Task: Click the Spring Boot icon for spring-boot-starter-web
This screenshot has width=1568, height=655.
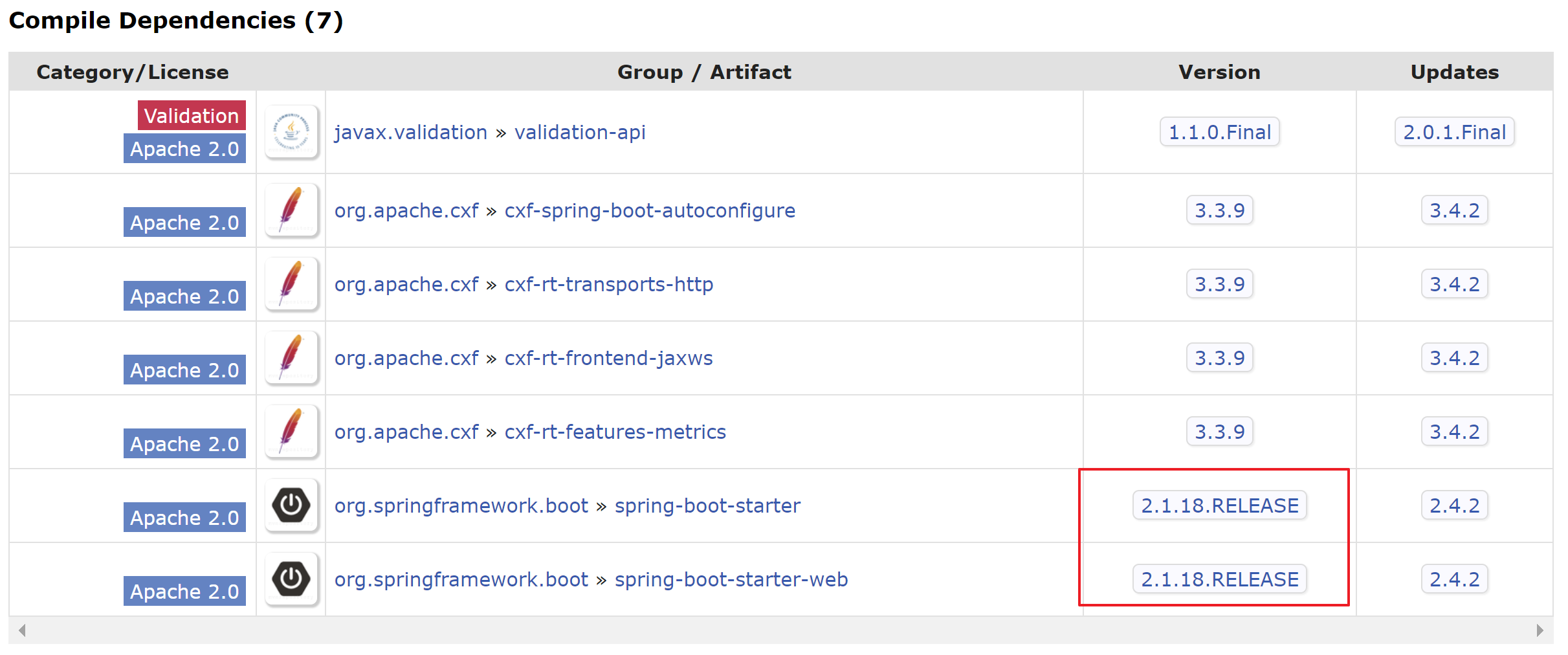Action: pyautogui.click(x=292, y=579)
